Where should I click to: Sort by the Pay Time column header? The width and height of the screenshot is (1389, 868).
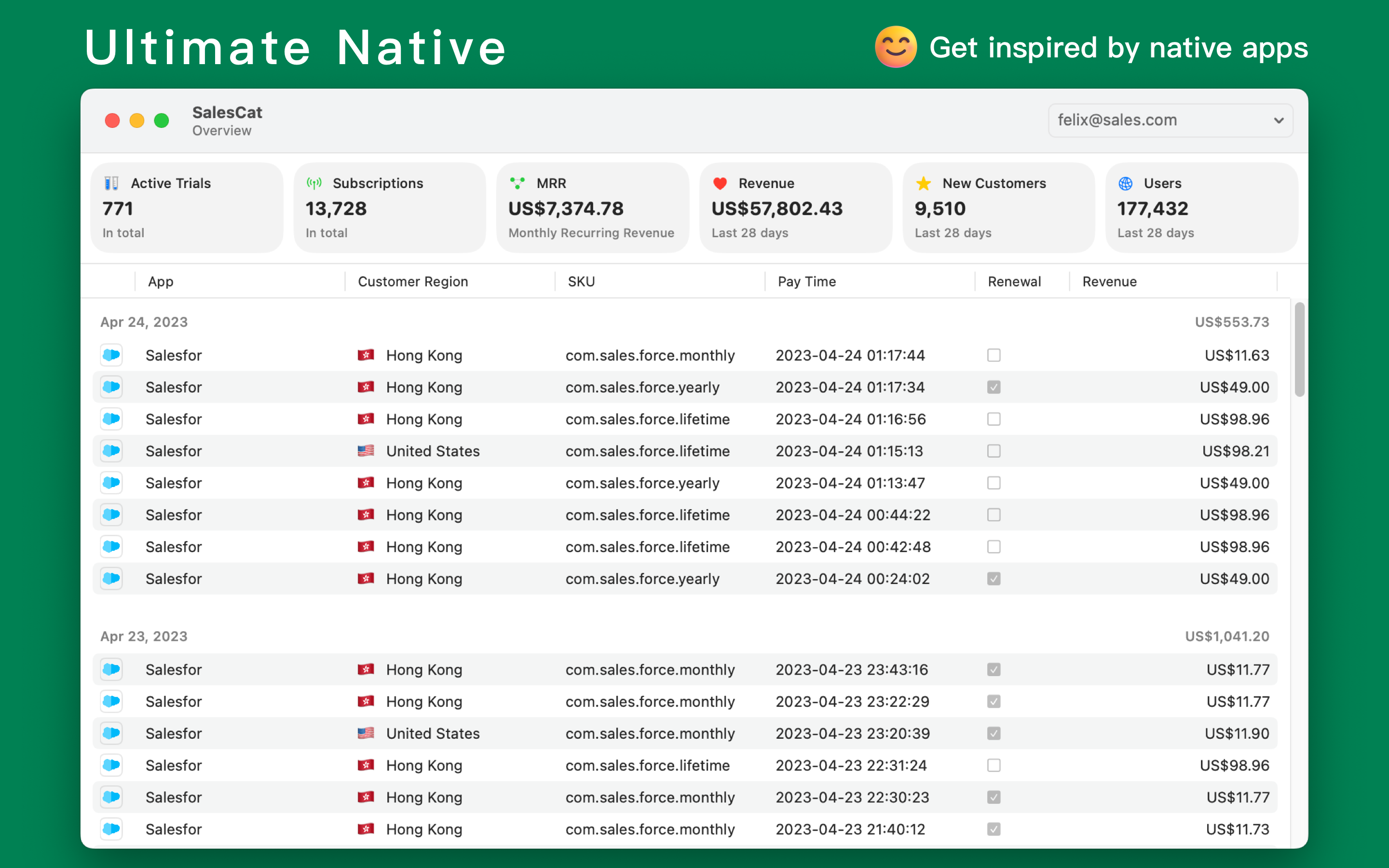(870, 281)
